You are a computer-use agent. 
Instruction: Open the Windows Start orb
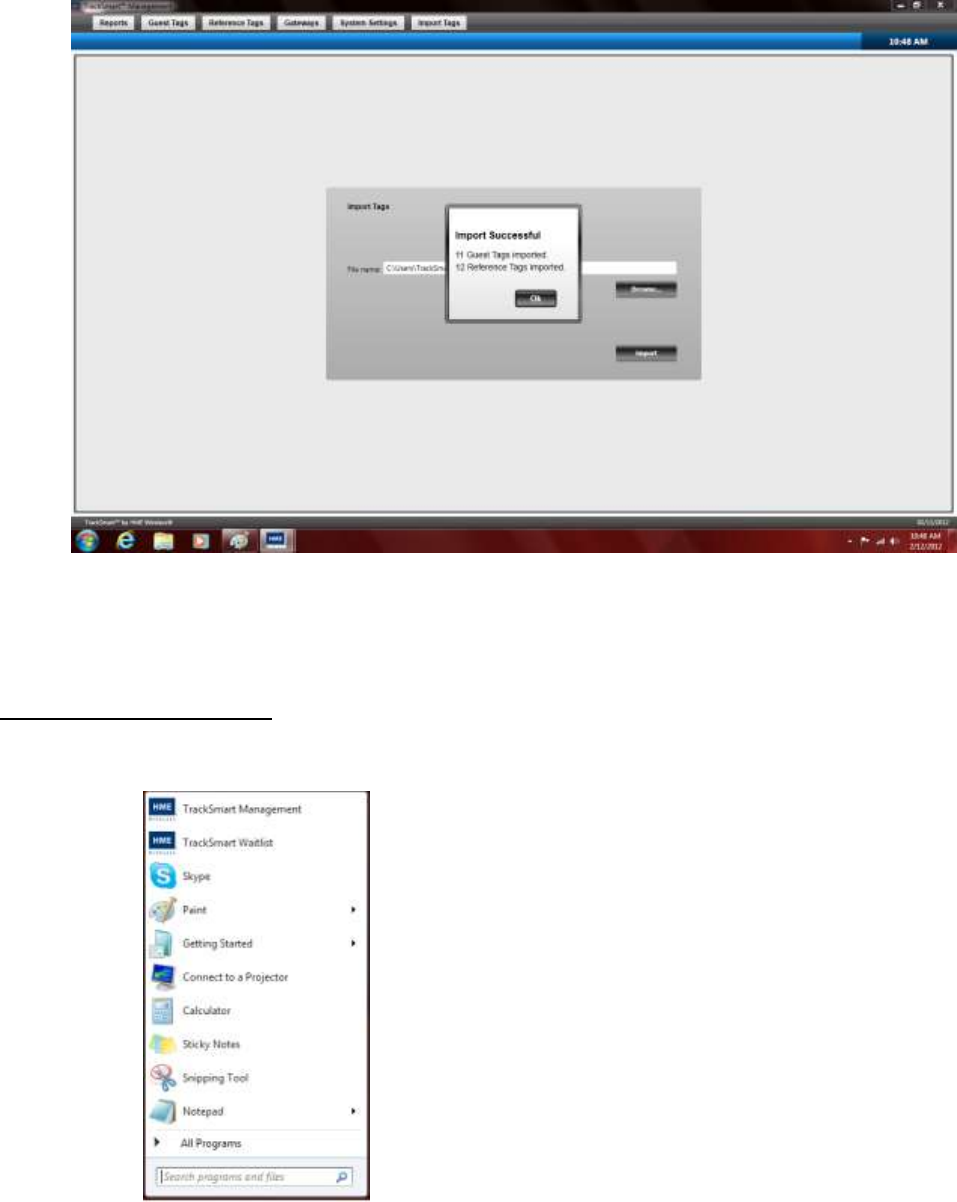pos(86,541)
